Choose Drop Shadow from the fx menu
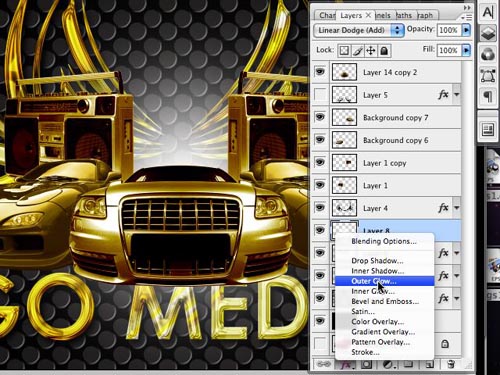 click(384, 261)
